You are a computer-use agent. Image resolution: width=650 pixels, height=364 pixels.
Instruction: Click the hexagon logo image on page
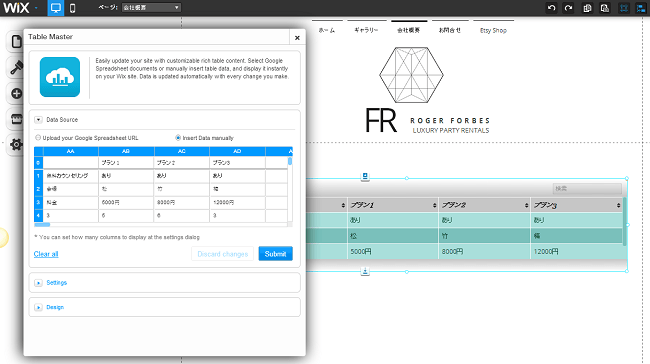click(411, 75)
